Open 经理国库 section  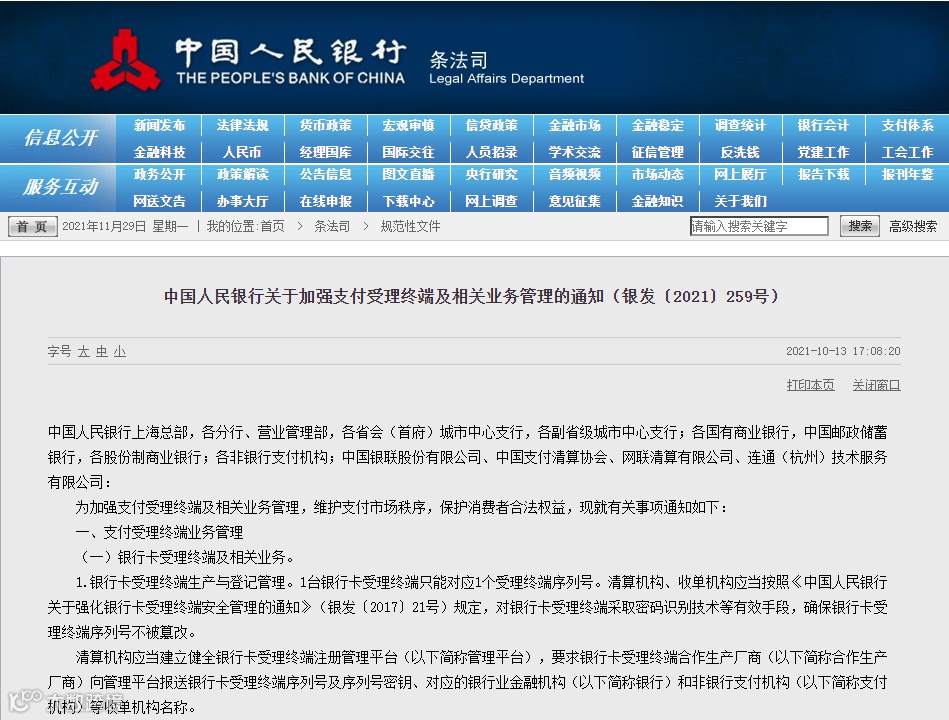pyautogui.click(x=325, y=152)
